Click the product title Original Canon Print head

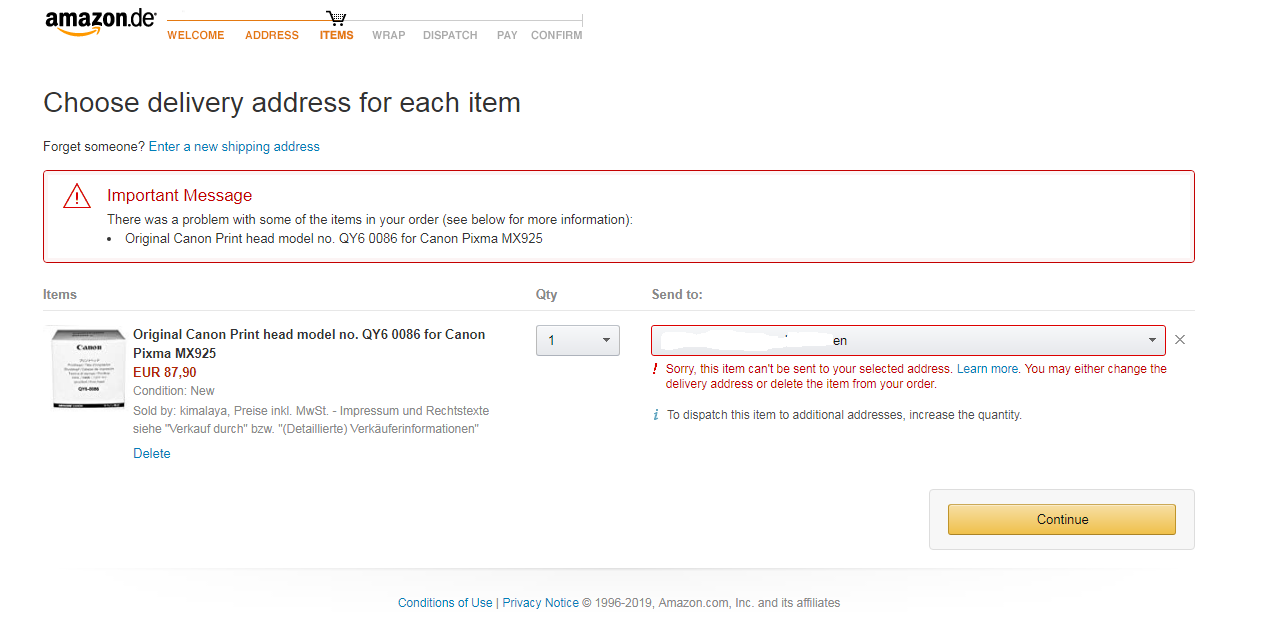(x=309, y=344)
